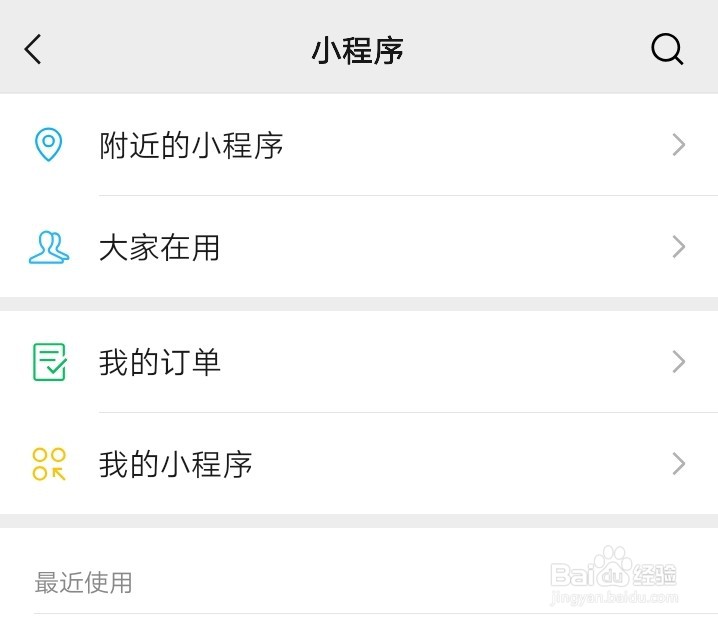Image resolution: width=718 pixels, height=622 pixels.
Task: Click the jingyan.baidu.com watermark URL
Action: tap(616, 598)
